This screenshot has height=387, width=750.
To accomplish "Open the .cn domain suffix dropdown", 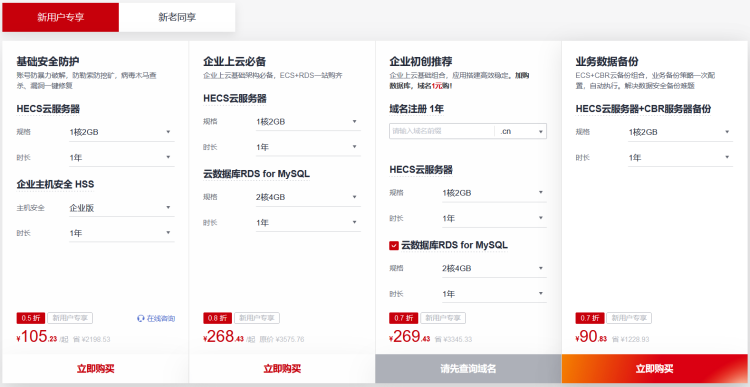I will click(x=520, y=131).
